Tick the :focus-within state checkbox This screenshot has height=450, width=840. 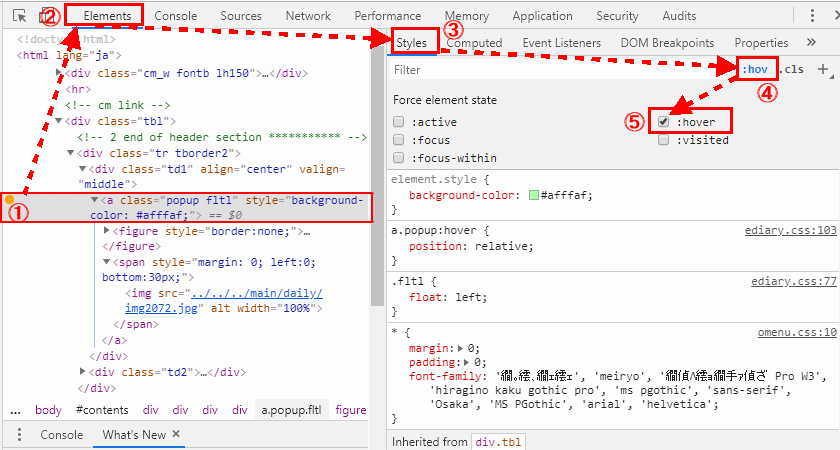click(399, 158)
